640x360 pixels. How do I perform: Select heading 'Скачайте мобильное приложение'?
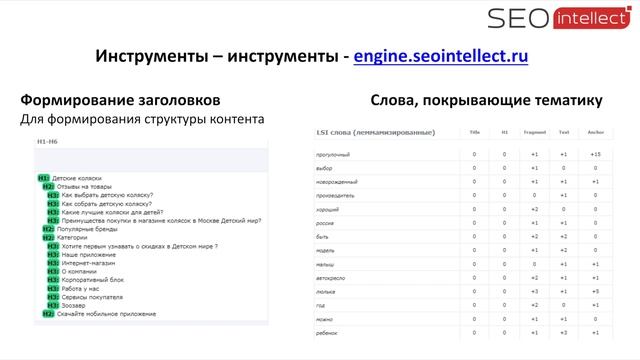[x=107, y=314]
